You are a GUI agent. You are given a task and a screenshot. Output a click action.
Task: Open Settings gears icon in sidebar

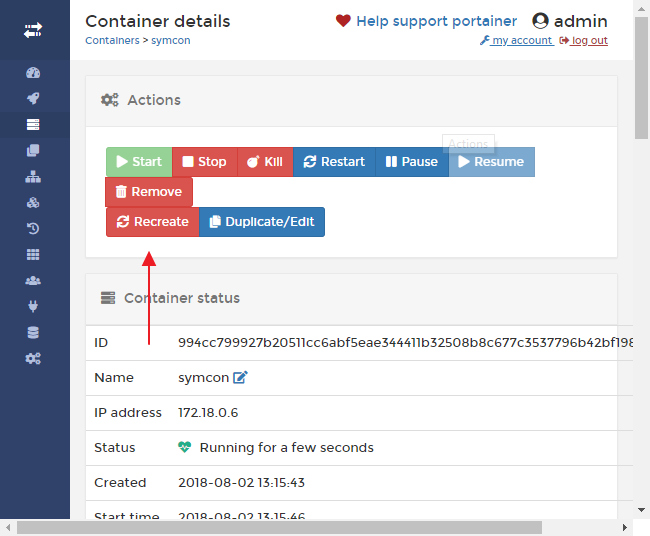pyautogui.click(x=33, y=358)
